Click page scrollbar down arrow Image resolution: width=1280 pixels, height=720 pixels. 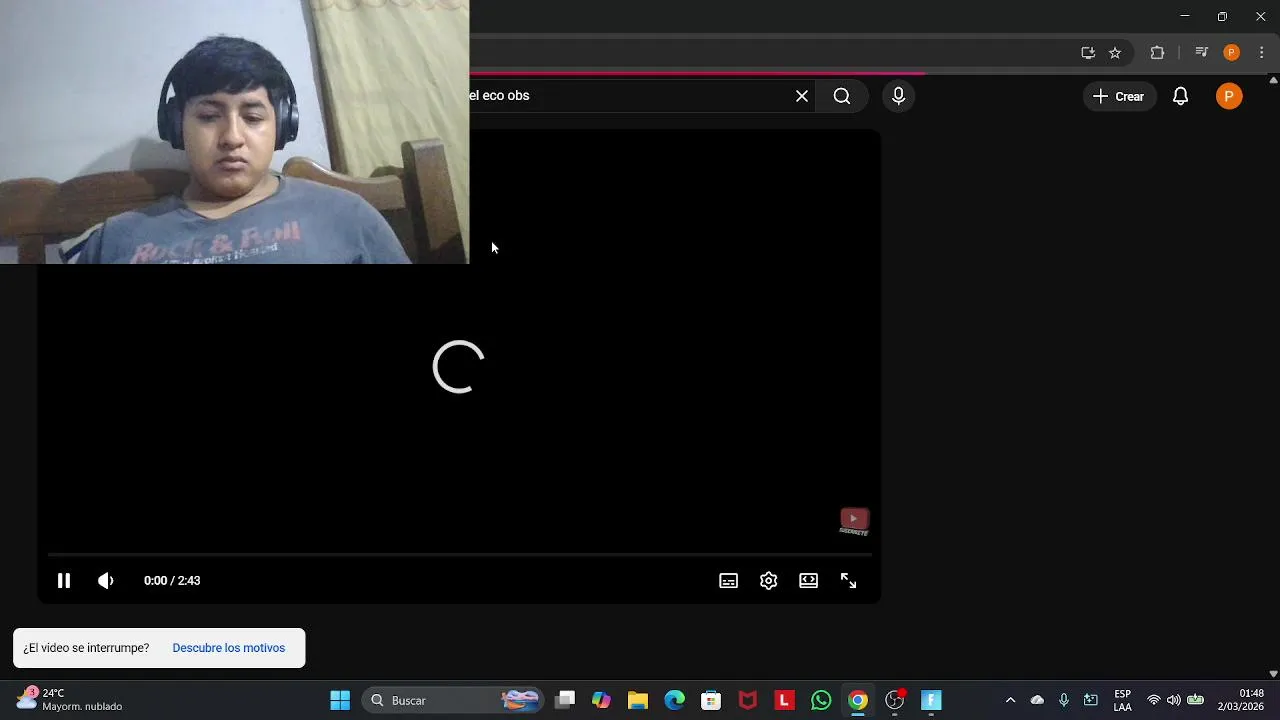pyautogui.click(x=1273, y=674)
